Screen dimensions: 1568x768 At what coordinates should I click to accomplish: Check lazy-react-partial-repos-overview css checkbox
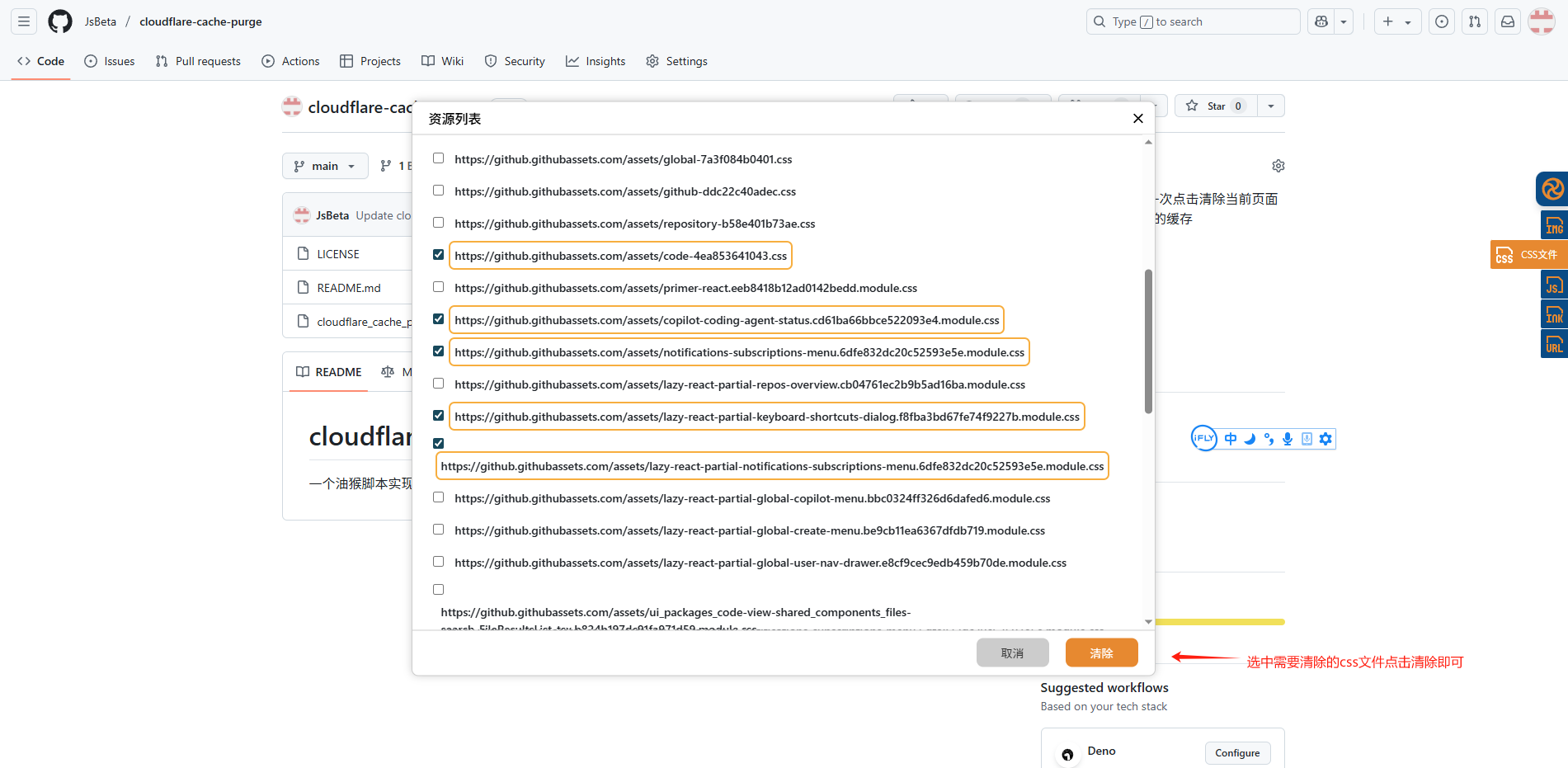[439, 384]
